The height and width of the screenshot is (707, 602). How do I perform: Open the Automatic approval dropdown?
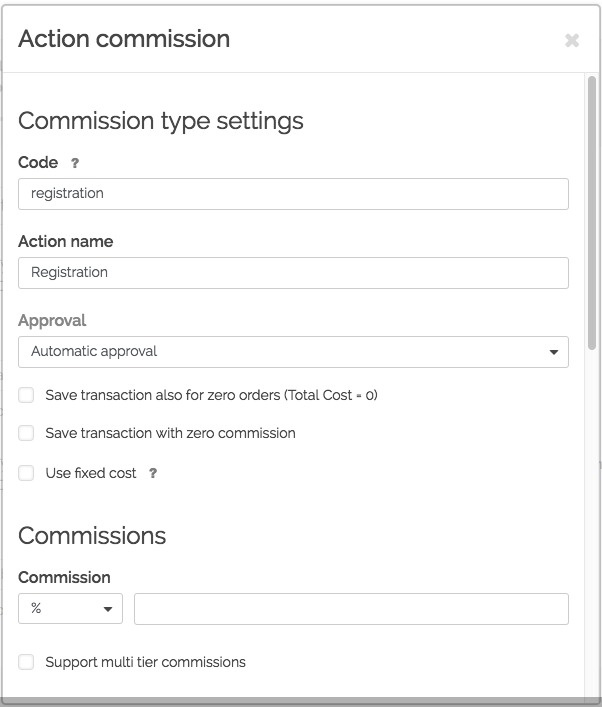pos(293,352)
